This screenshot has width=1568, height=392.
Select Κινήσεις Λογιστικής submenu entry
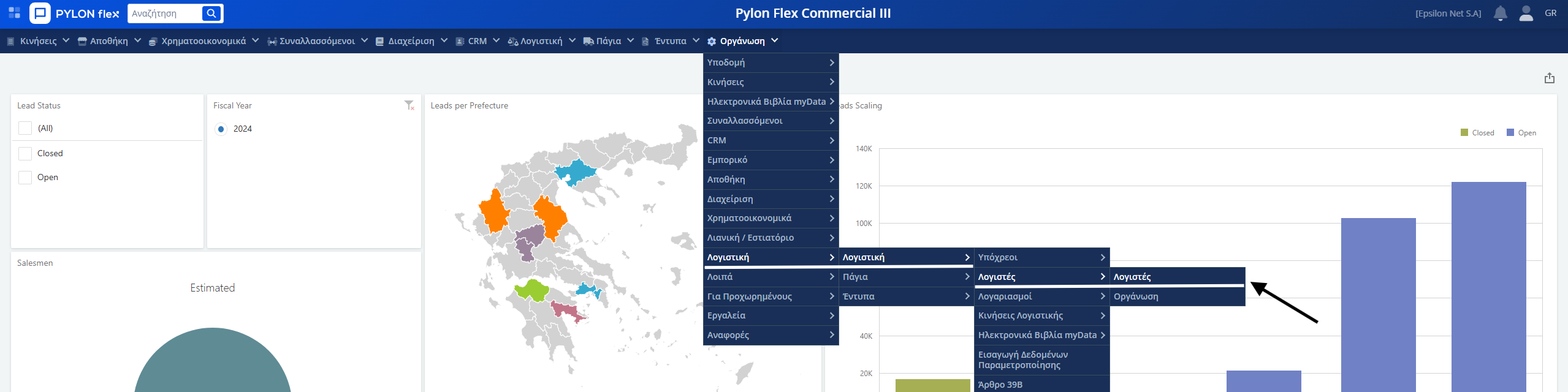pos(1042,315)
